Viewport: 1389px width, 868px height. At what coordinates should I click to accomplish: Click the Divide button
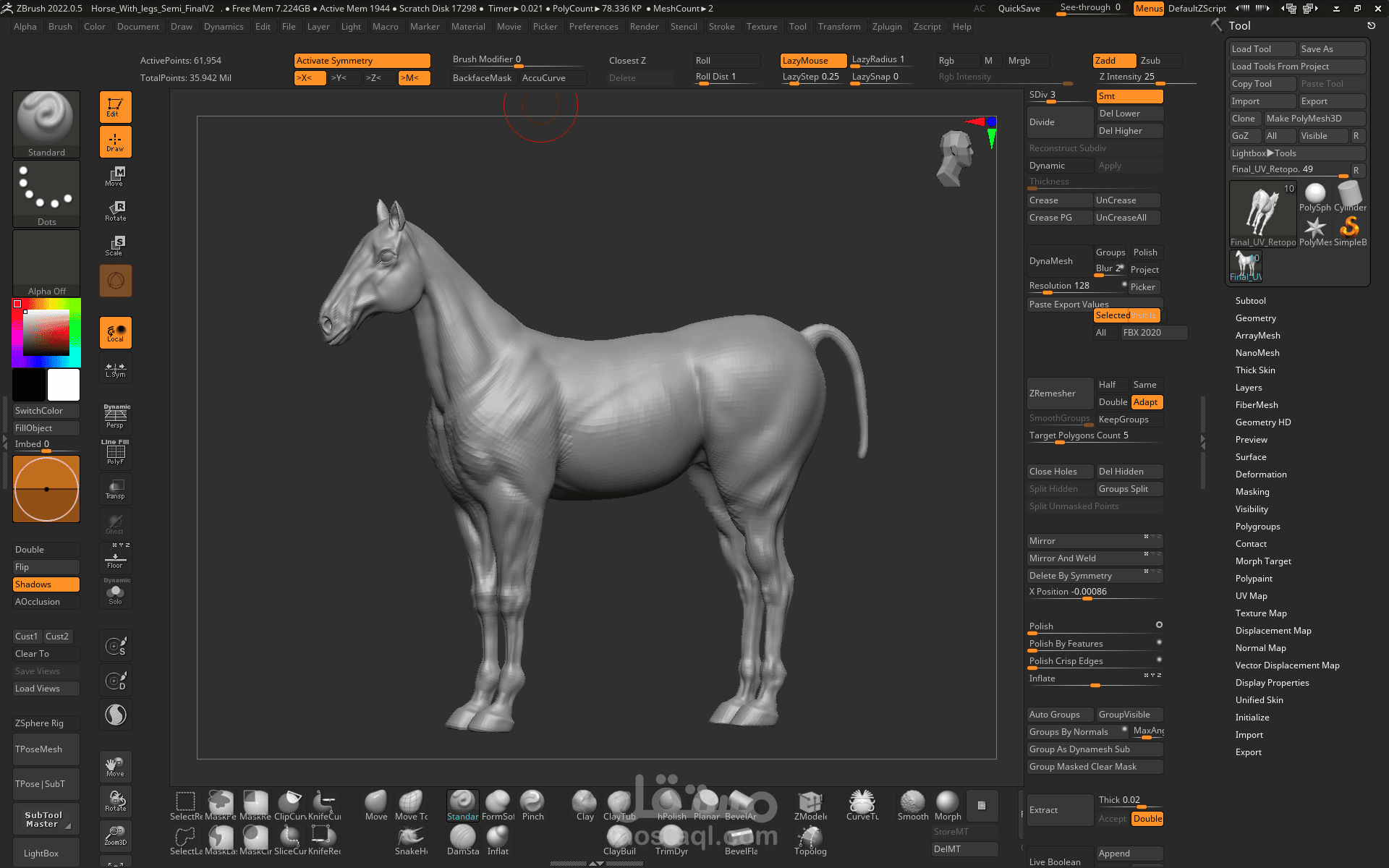[1059, 122]
